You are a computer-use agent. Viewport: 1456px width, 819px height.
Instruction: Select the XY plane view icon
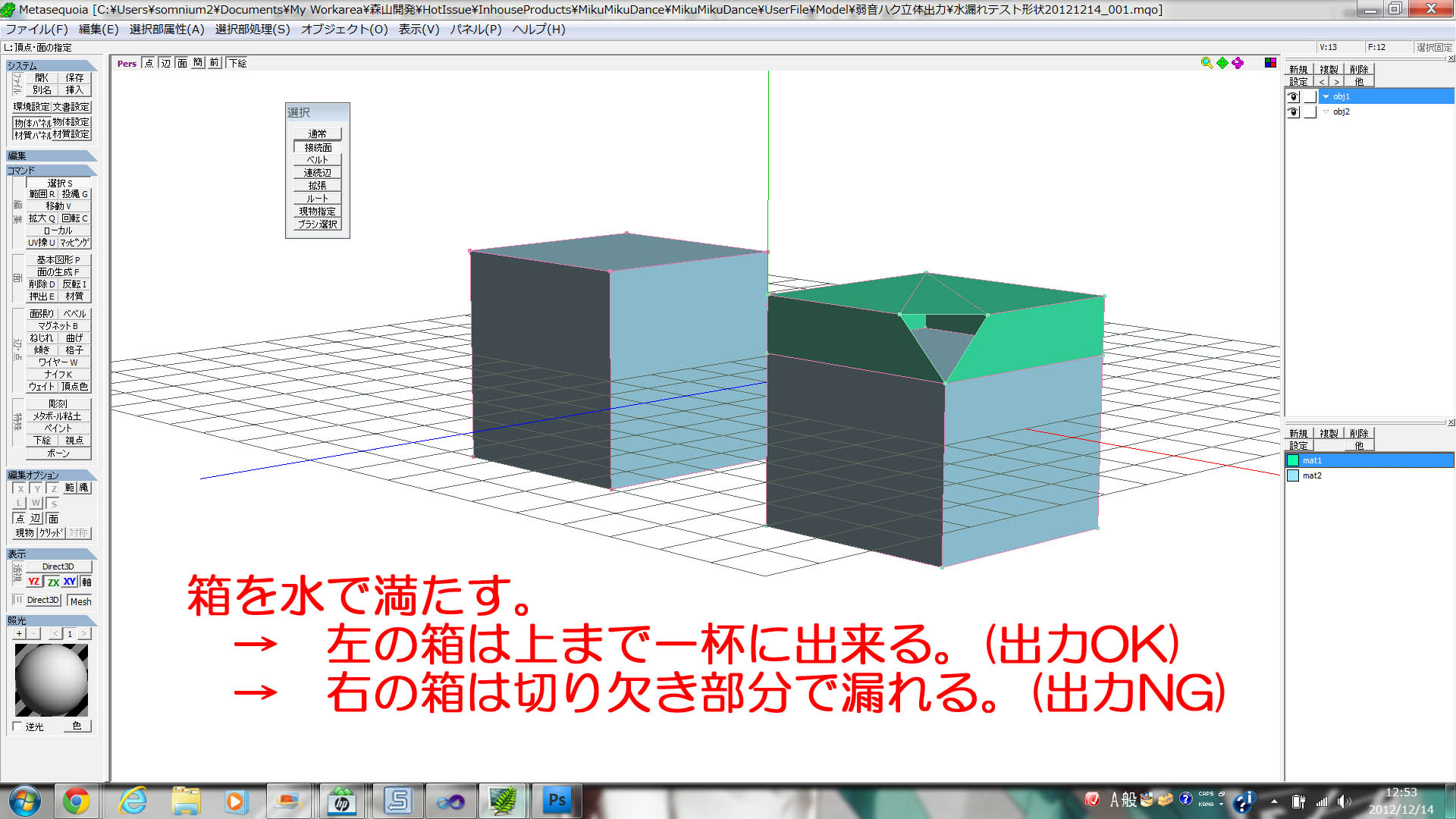pos(70,582)
